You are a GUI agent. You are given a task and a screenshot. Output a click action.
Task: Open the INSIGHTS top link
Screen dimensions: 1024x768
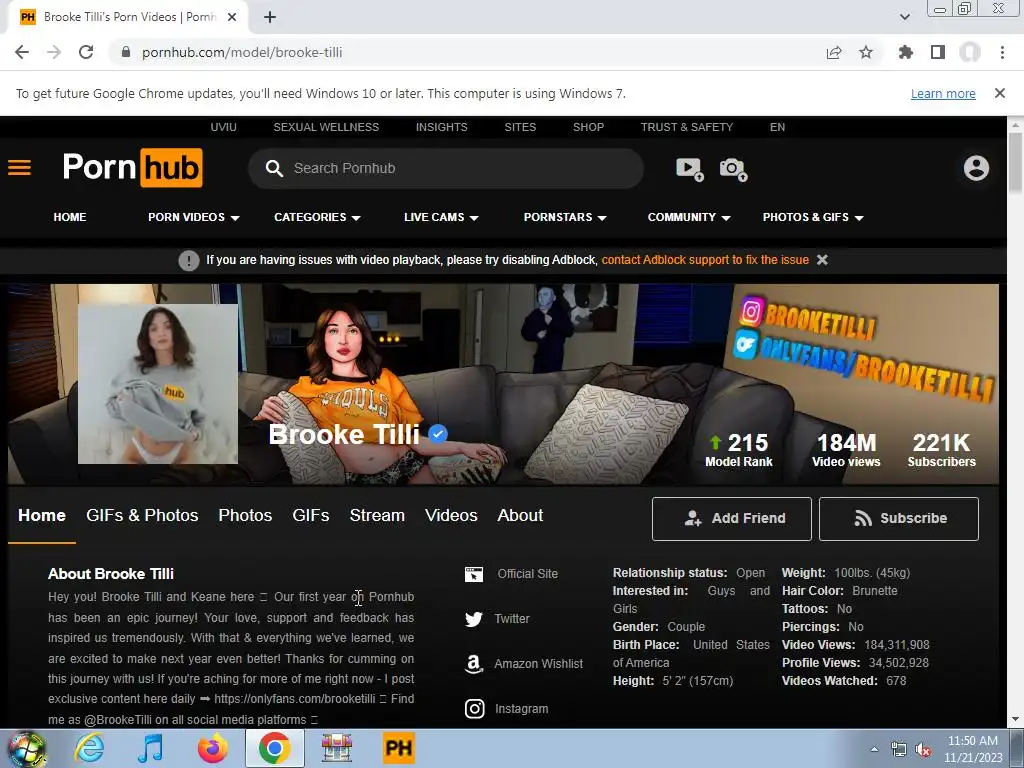point(441,127)
